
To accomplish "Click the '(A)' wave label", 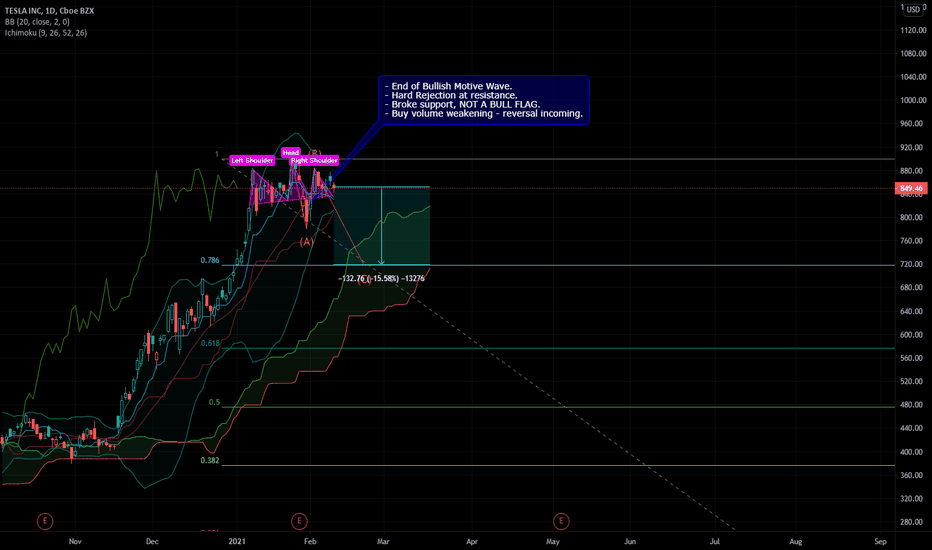I will (x=306, y=242).
